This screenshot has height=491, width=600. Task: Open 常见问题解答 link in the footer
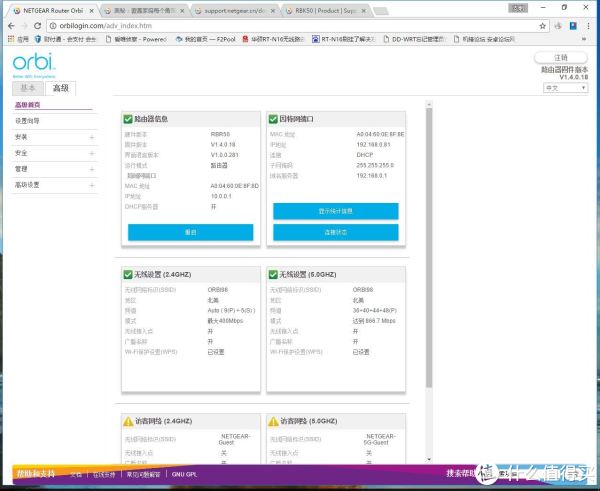pos(143,475)
